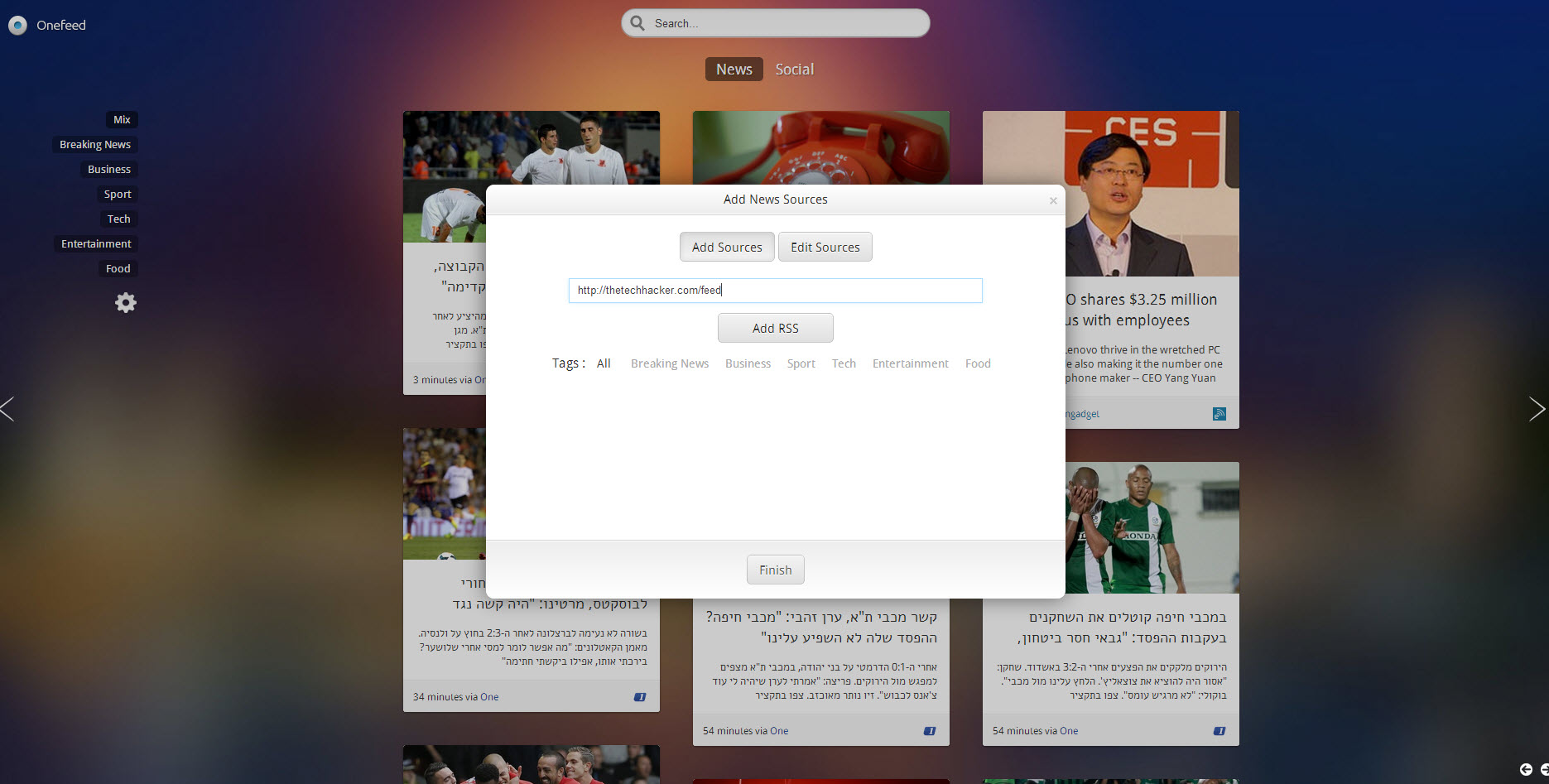Choose the Tech tag in dialog
This screenshot has height=784, width=1549.
click(844, 363)
